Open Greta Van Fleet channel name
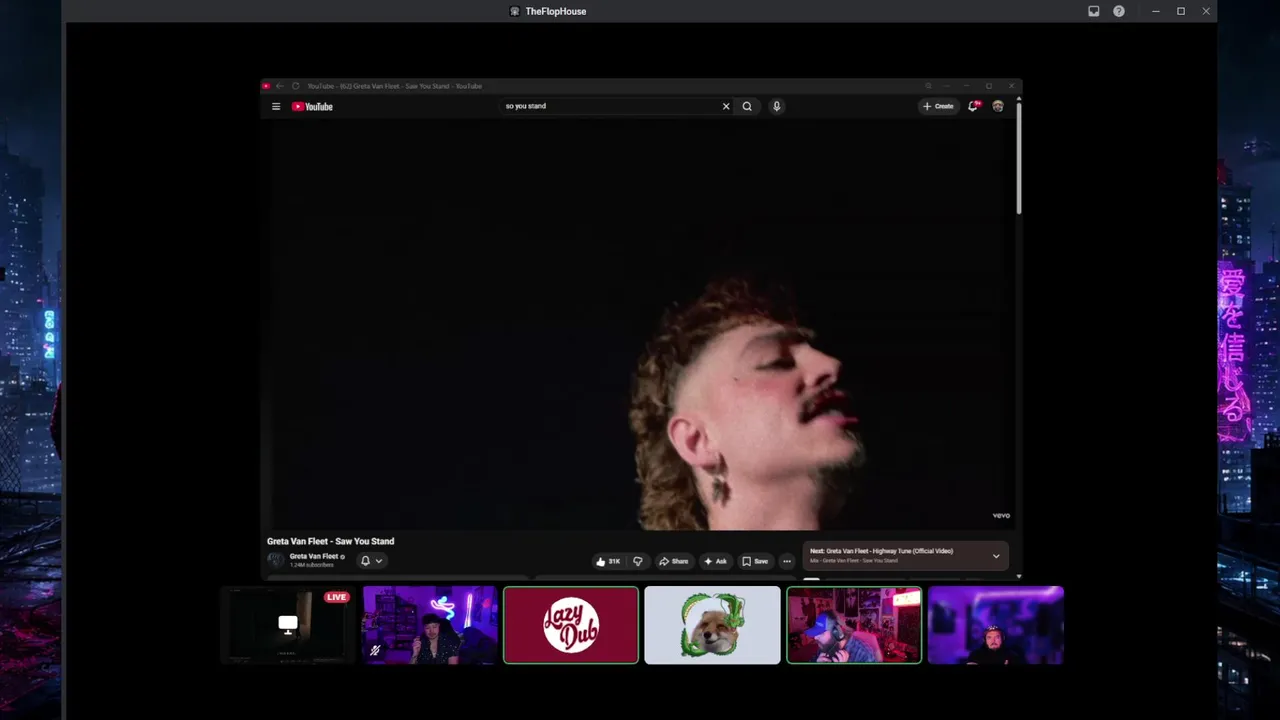The height and width of the screenshot is (720, 1280). coord(314,556)
